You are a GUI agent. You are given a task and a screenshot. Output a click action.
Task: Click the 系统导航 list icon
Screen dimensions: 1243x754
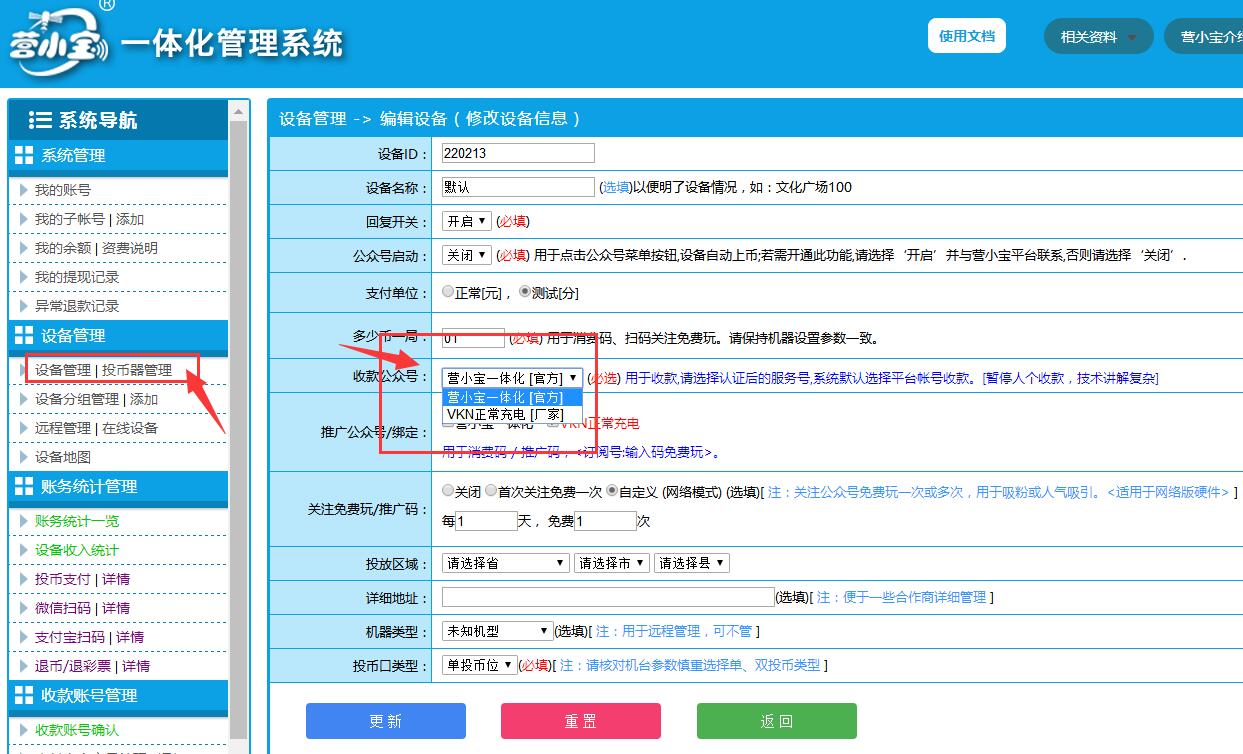[x=40, y=120]
